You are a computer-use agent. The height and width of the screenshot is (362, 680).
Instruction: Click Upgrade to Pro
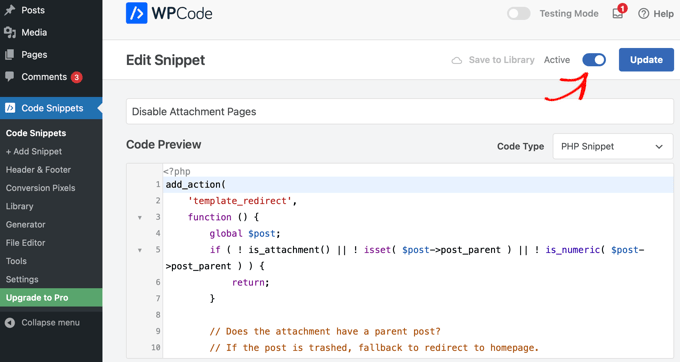(x=51, y=297)
